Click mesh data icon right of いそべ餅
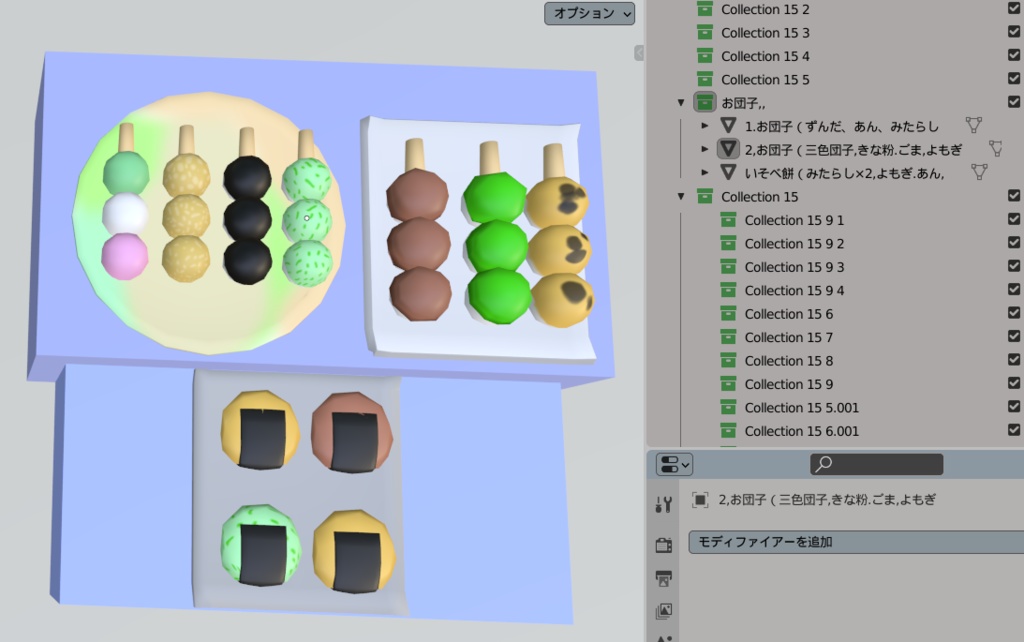 [x=980, y=172]
